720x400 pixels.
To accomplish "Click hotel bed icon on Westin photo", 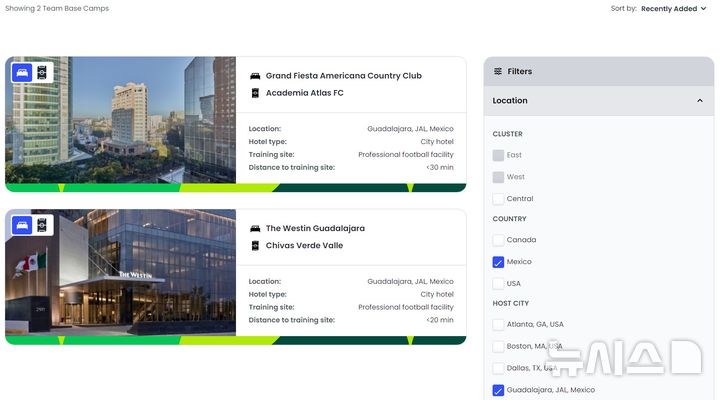I will (22, 225).
